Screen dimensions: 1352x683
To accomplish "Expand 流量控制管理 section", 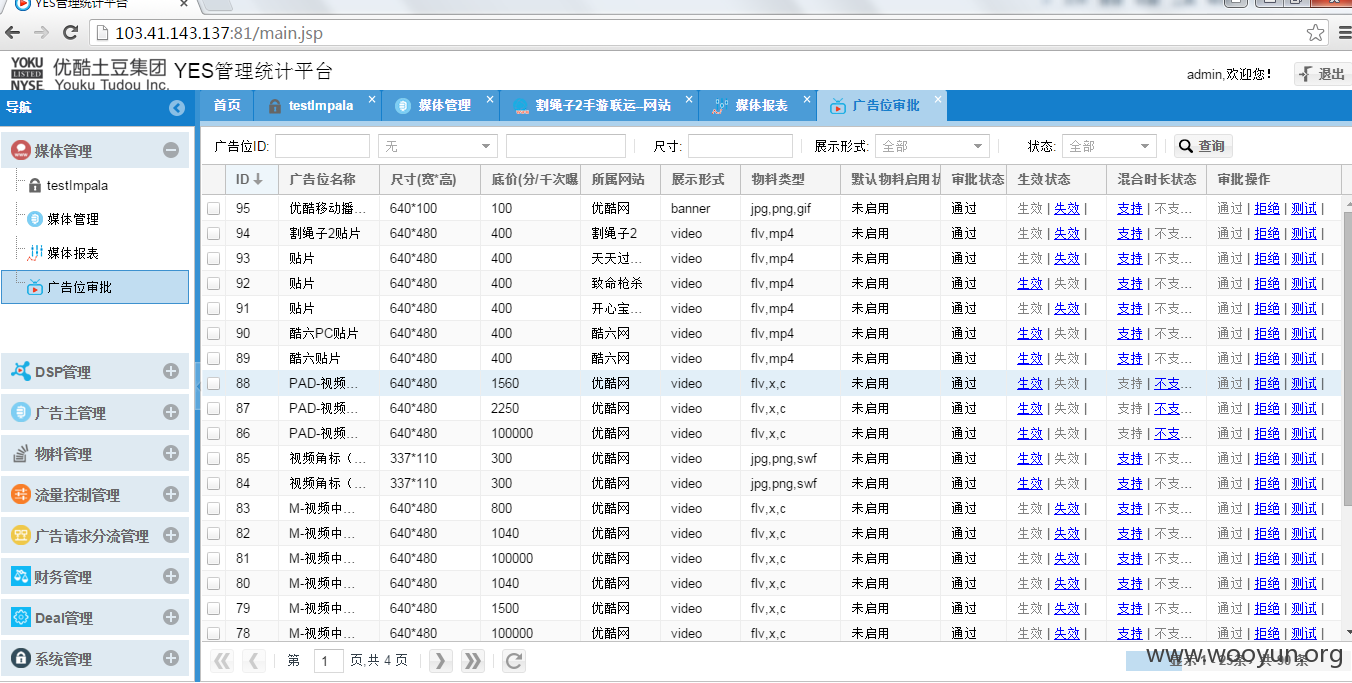I will coord(171,494).
